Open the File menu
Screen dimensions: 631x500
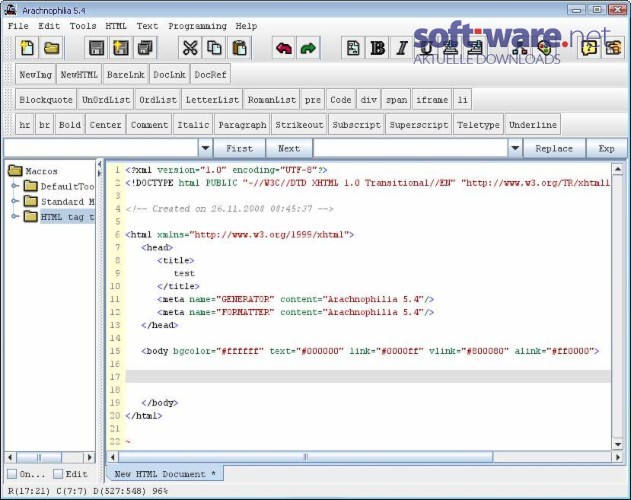18,26
